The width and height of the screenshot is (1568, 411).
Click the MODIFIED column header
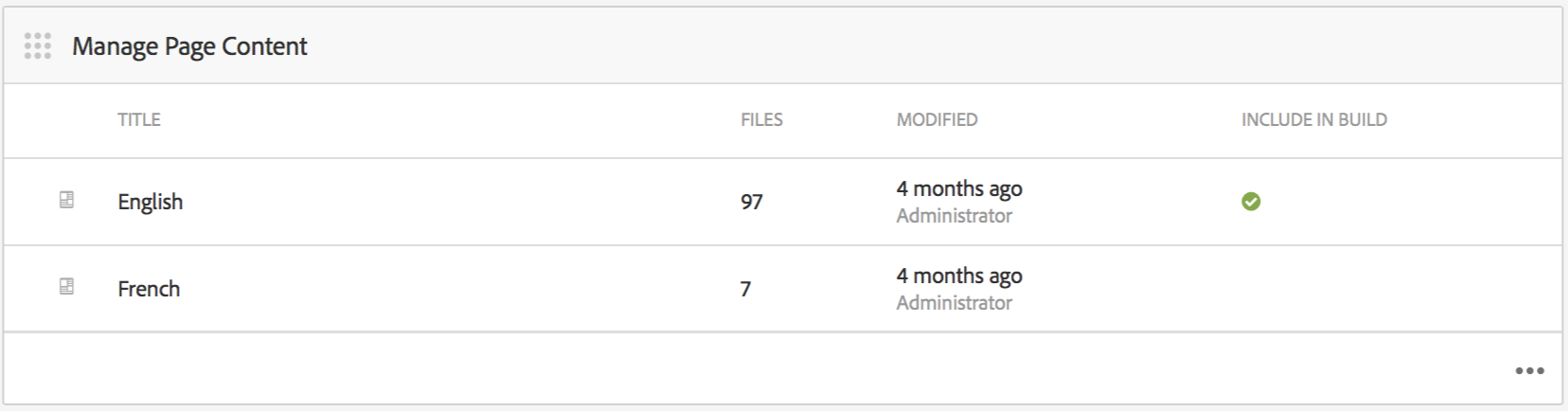point(936,119)
